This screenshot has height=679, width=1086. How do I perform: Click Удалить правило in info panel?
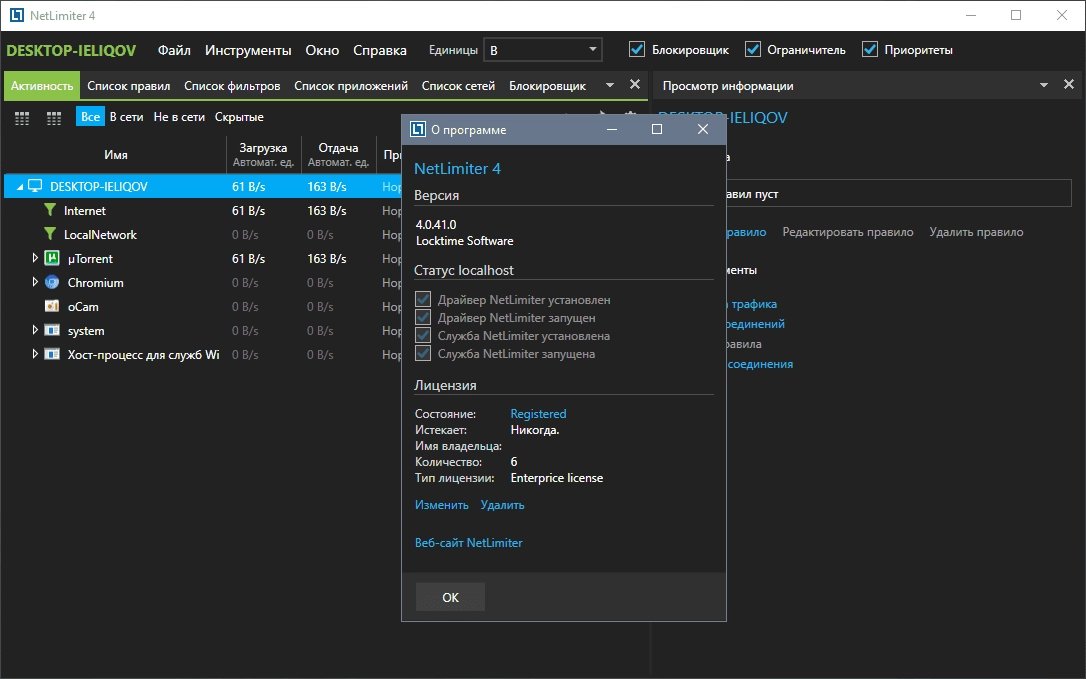(976, 232)
